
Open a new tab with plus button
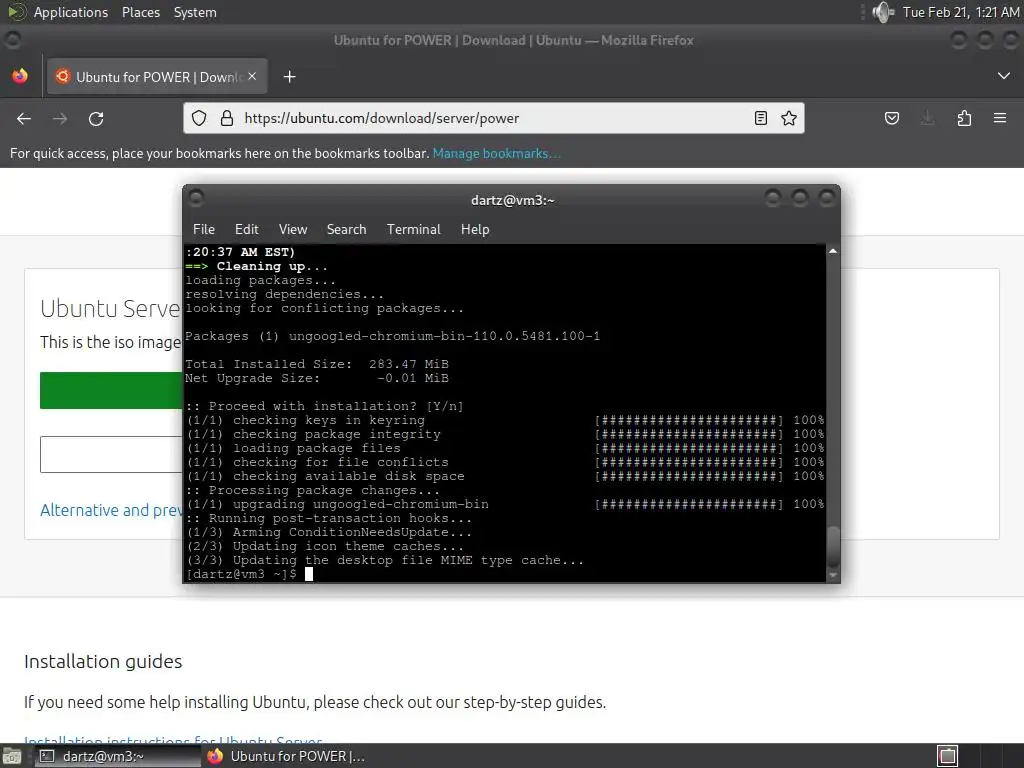(289, 77)
